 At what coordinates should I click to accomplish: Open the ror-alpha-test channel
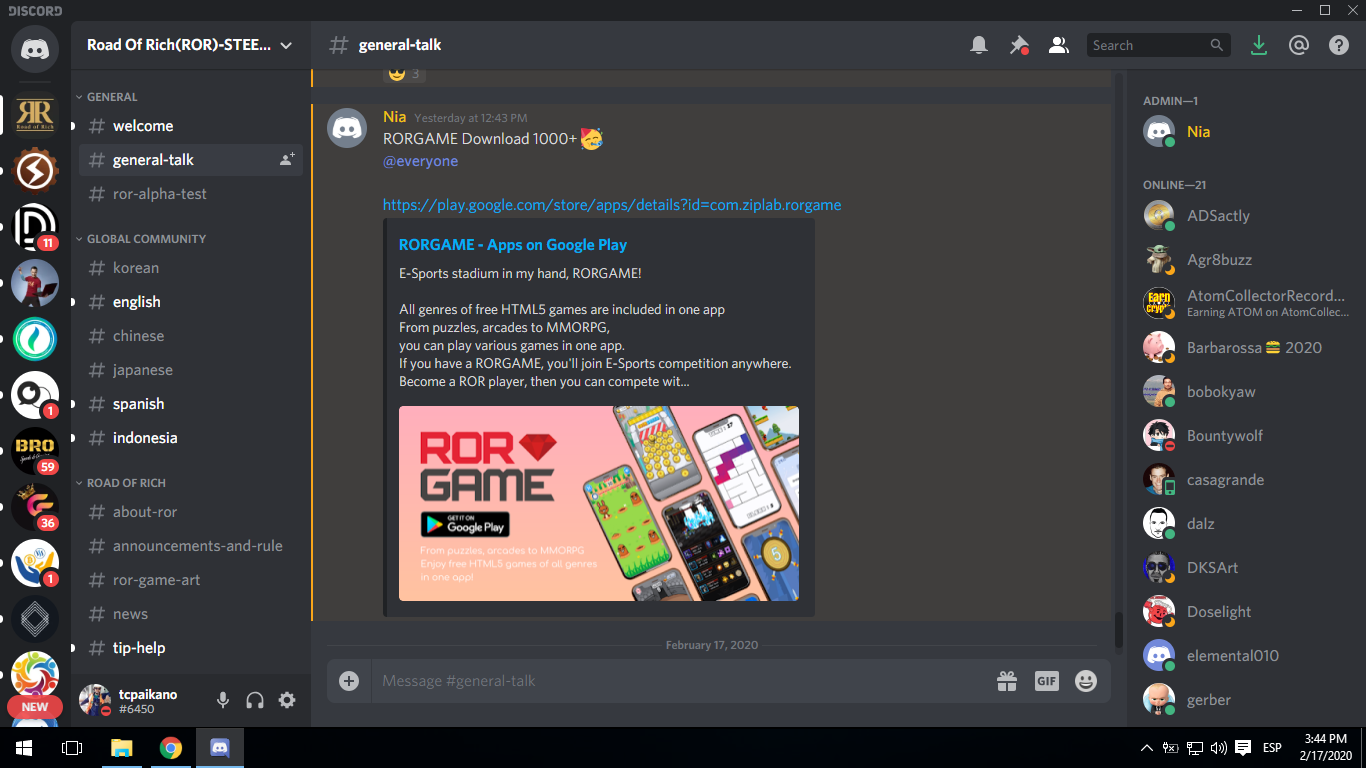coord(191,194)
